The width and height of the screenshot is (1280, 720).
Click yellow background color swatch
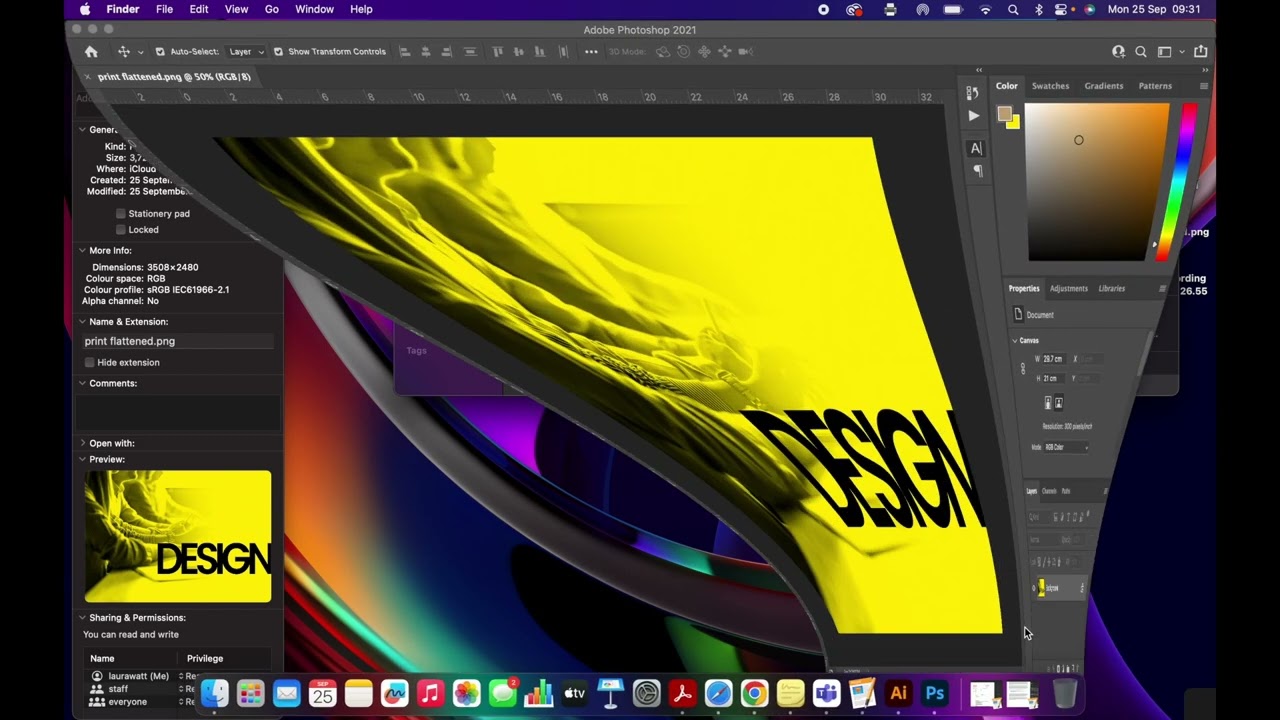(1014, 123)
